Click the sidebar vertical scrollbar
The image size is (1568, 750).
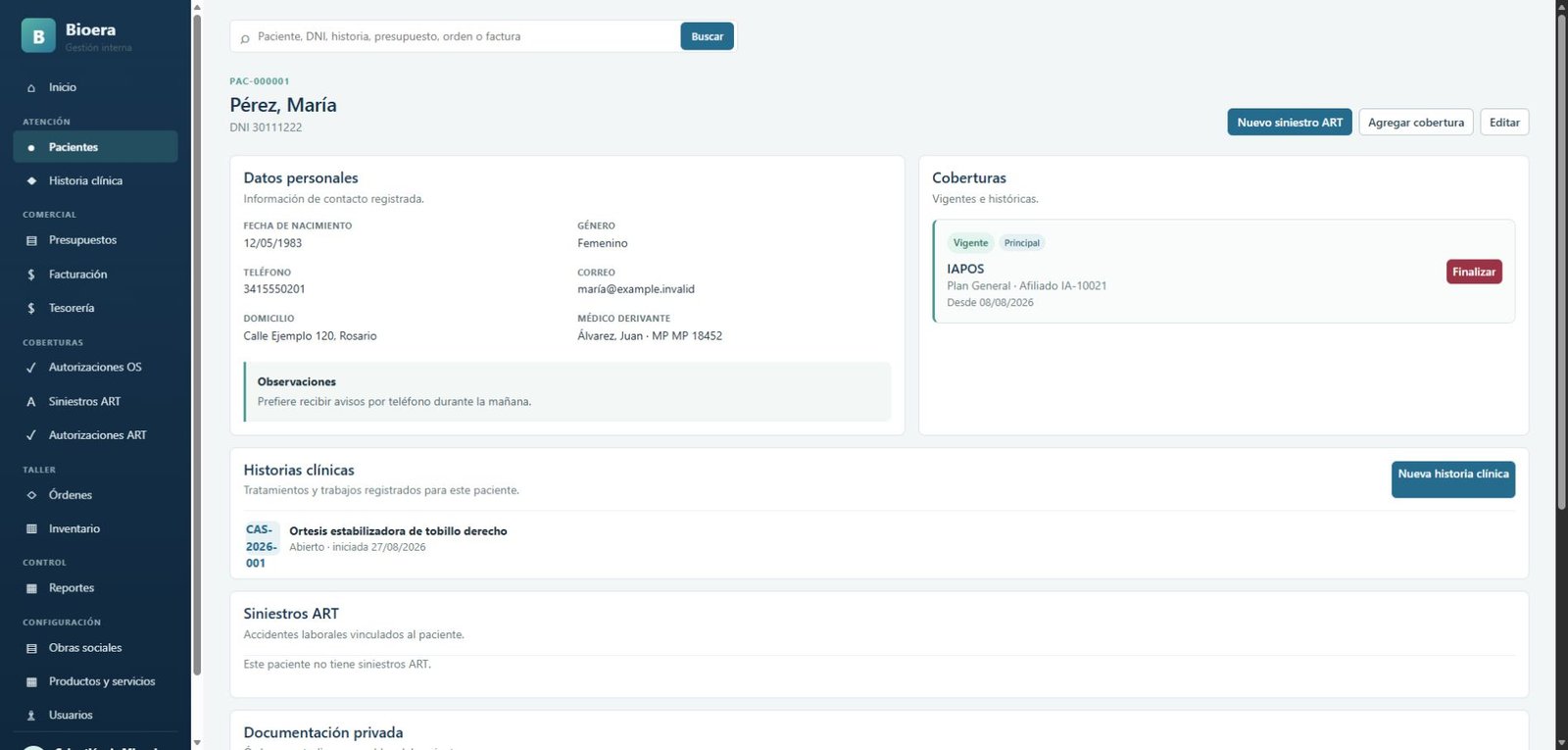pyautogui.click(x=197, y=343)
